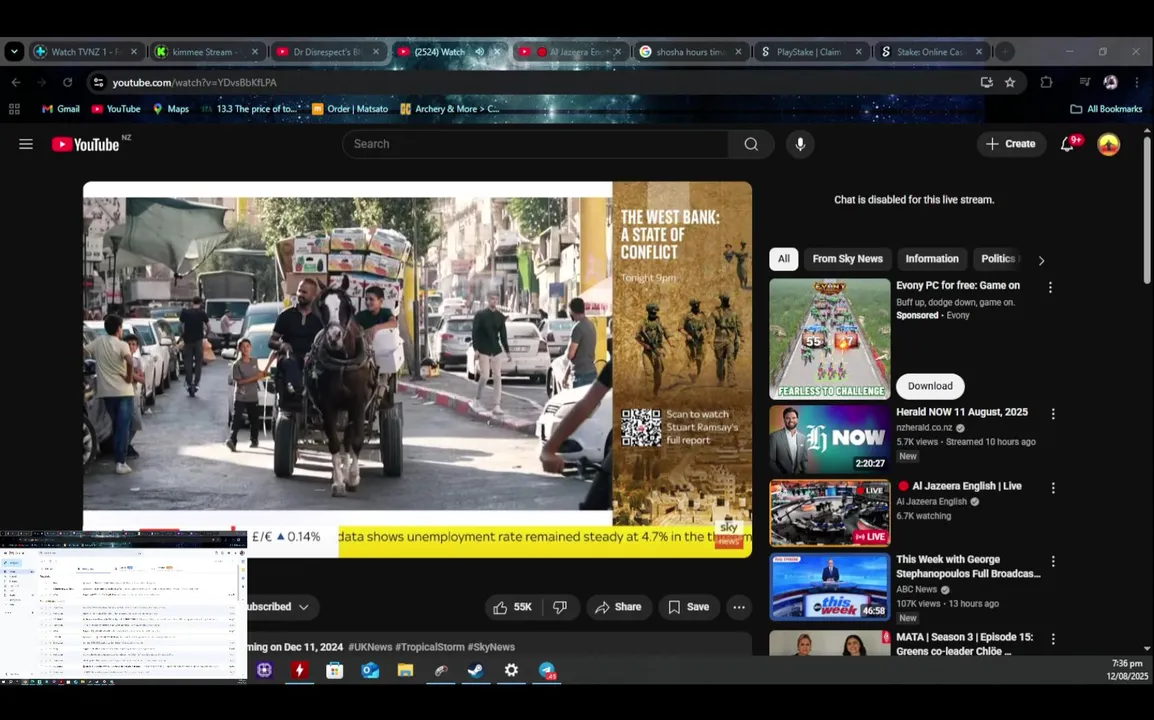Open Order | Matsato bookmark
Screen dimensions: 1154x720
[x=350, y=109]
